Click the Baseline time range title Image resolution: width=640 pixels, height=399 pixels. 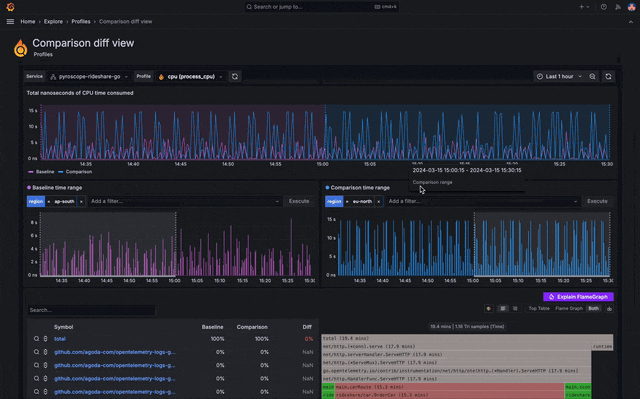[x=57, y=188]
